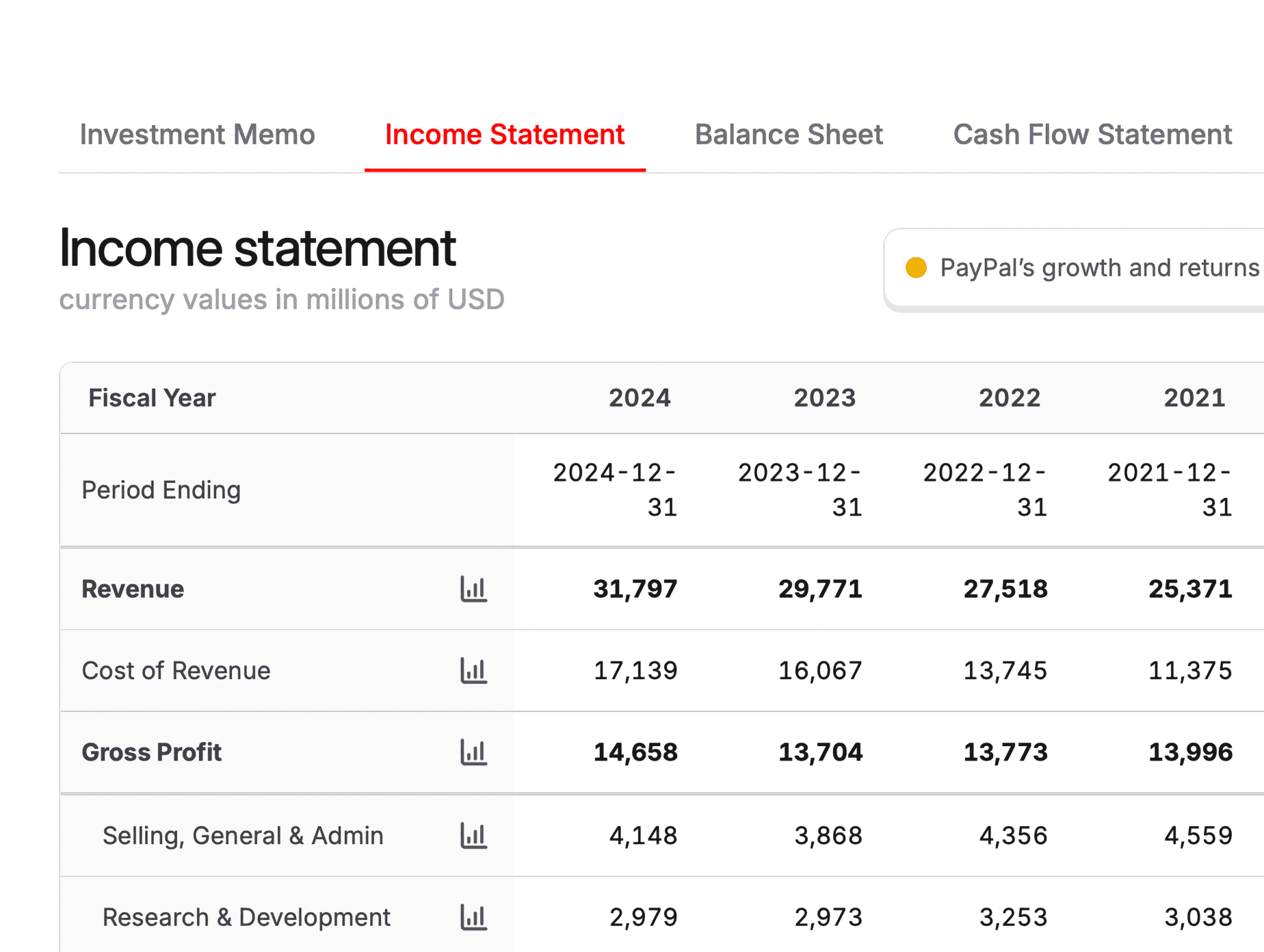Viewport: 1264px width, 952px height.
Task: Show the Gross Profit chart icon
Action: (x=473, y=752)
